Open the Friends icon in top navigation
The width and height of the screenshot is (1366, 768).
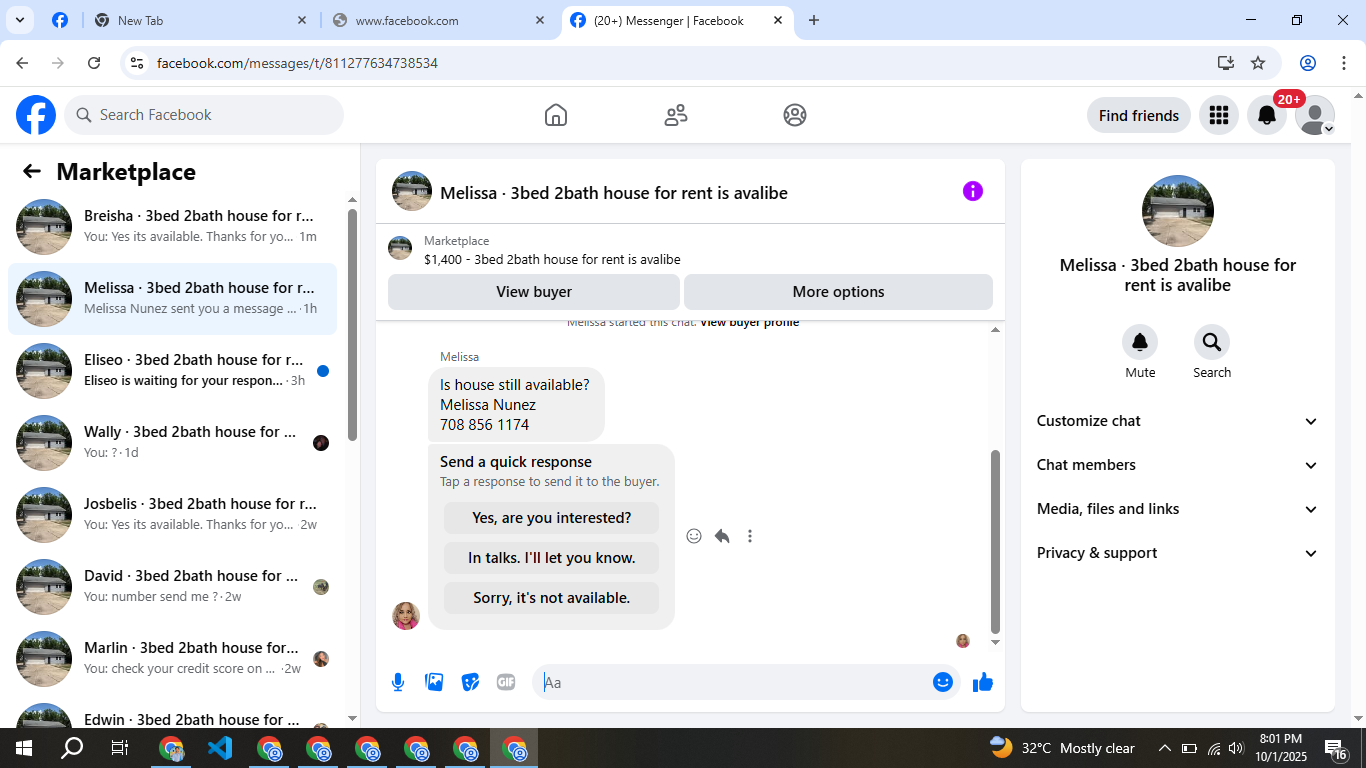[x=676, y=115]
